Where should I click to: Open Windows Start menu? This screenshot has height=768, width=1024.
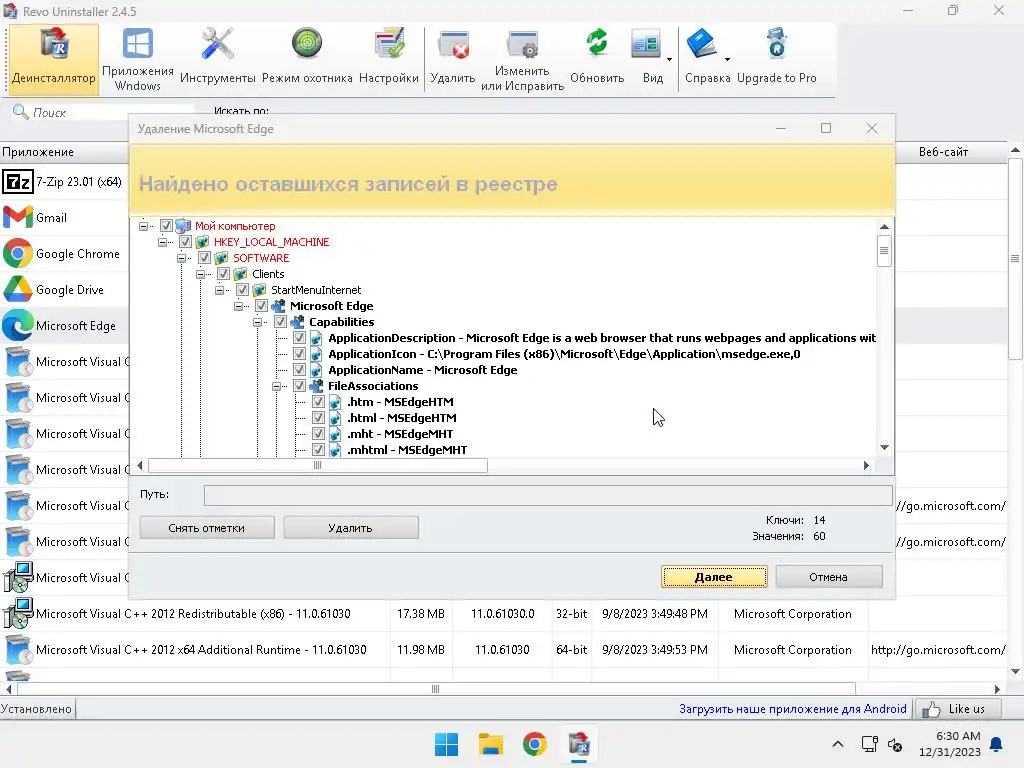447,744
